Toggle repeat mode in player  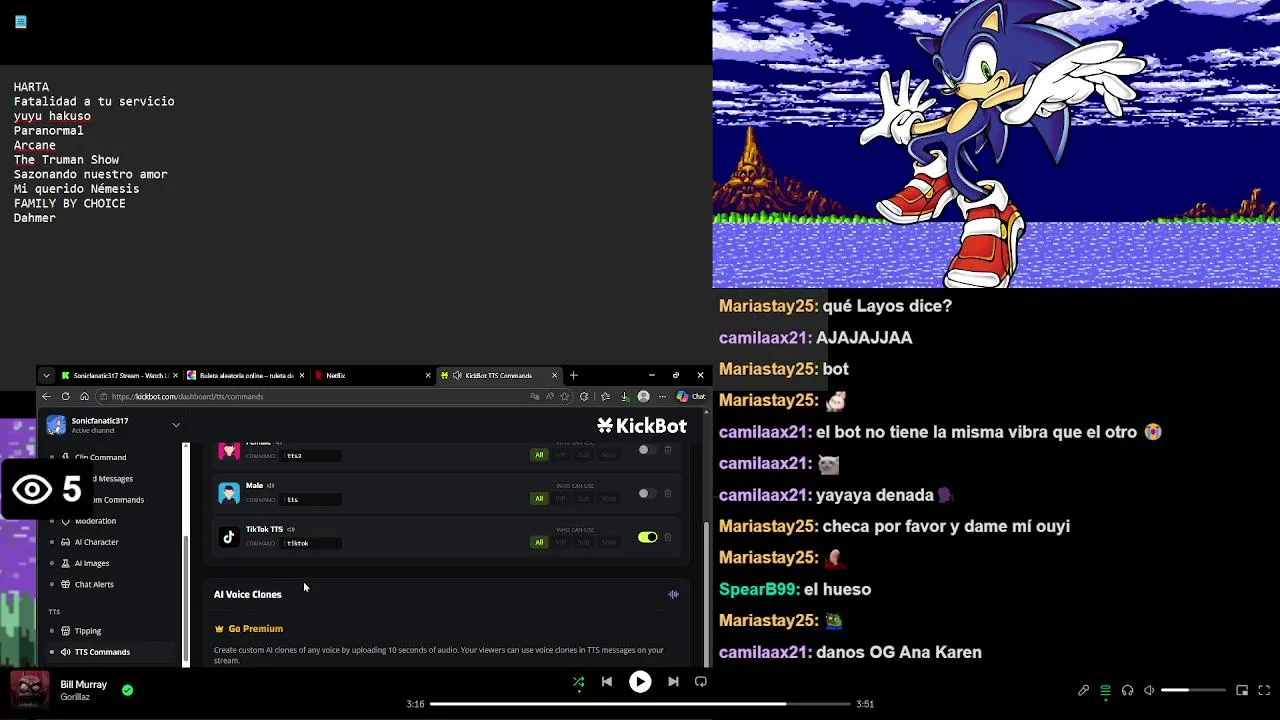[x=701, y=682]
